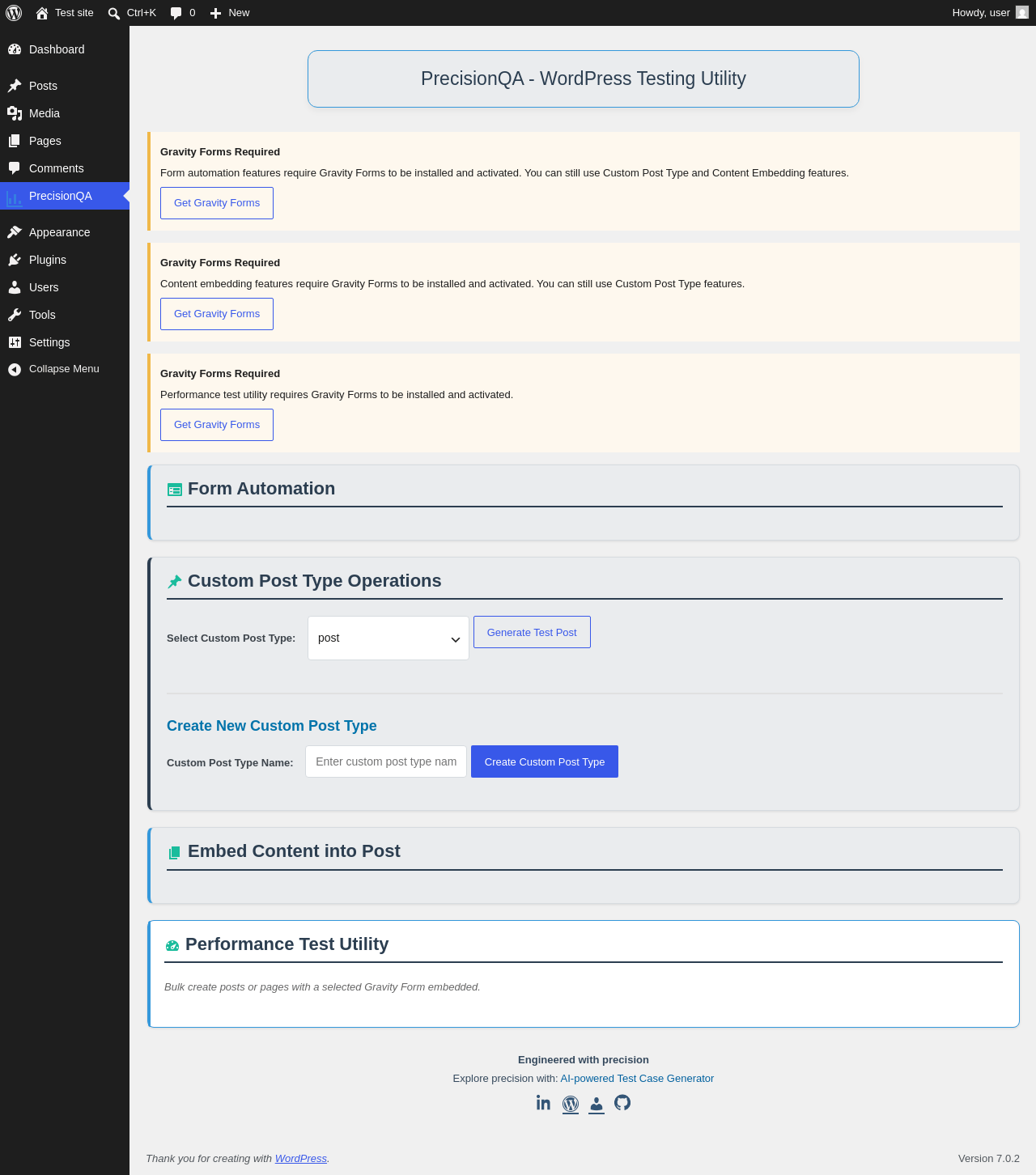Open comments count in the admin bar
The width and height of the screenshot is (1036, 1175).
(183, 13)
